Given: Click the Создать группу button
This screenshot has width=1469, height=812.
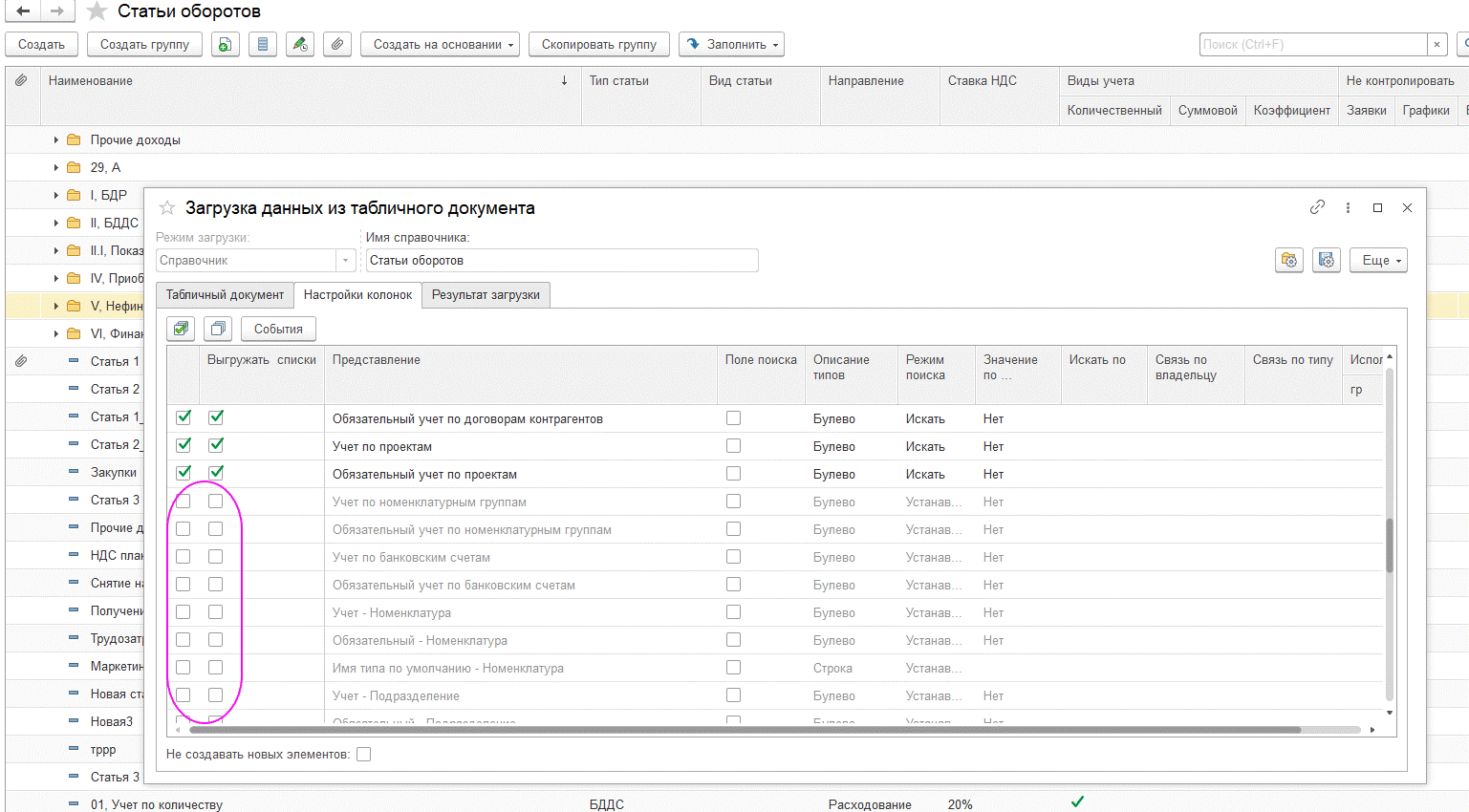Looking at the screenshot, I should point(144,44).
